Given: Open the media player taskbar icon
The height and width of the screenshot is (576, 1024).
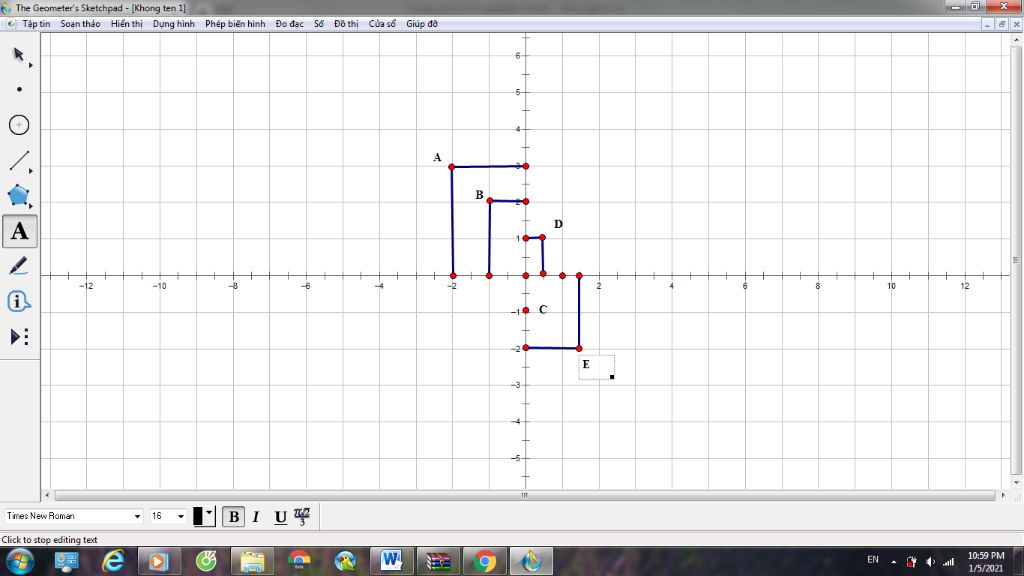Looking at the screenshot, I should coord(158,561).
